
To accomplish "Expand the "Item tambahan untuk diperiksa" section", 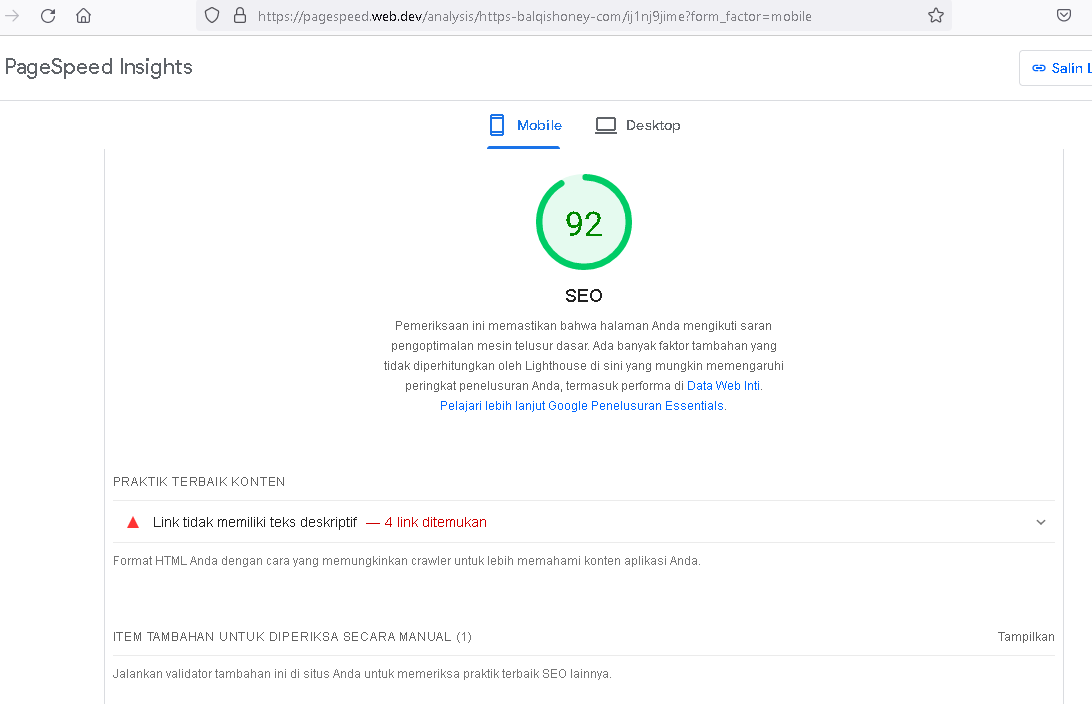I will coord(292,637).
